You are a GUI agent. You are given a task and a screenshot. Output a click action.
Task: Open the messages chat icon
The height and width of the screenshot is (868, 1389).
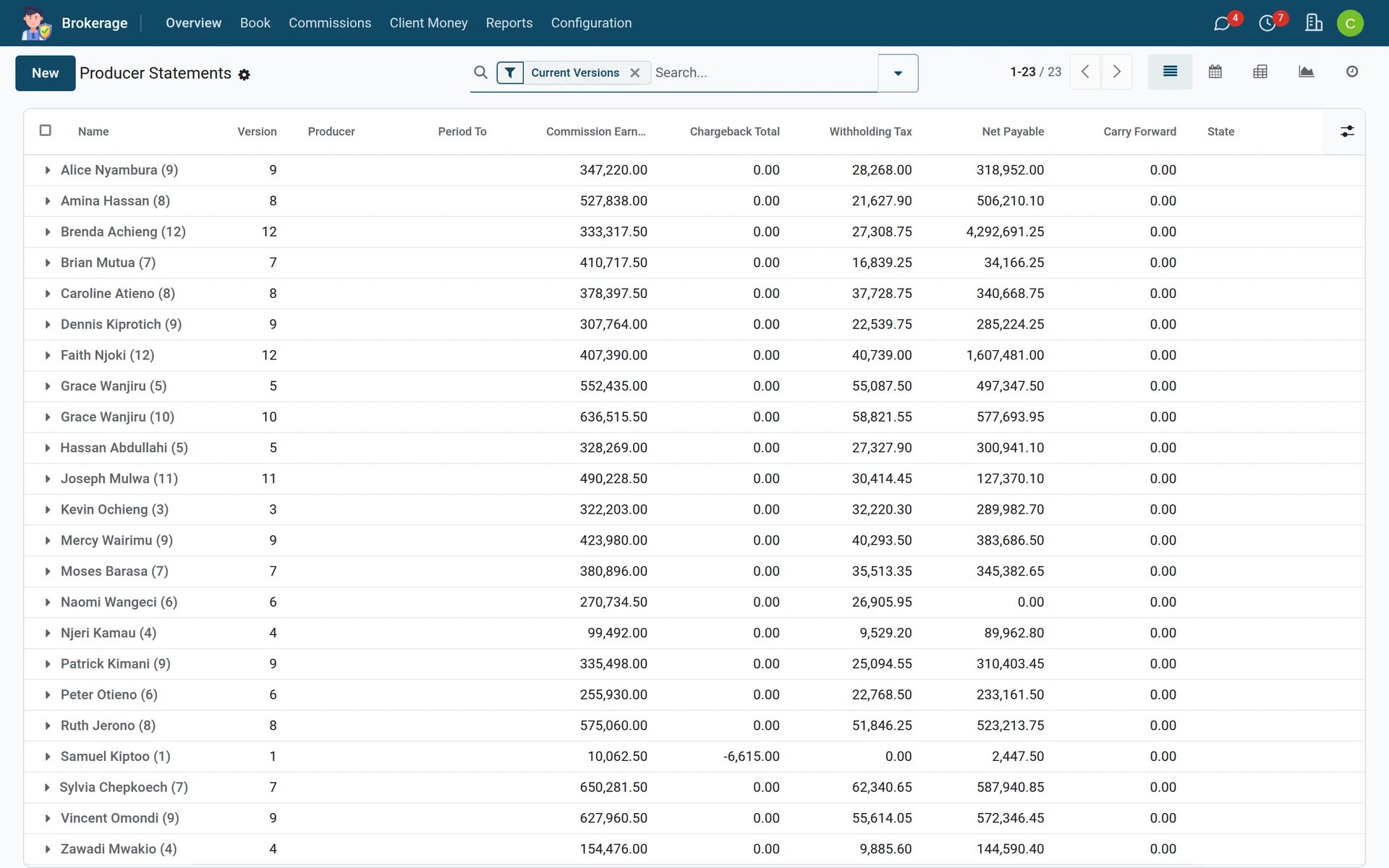pyautogui.click(x=1222, y=23)
